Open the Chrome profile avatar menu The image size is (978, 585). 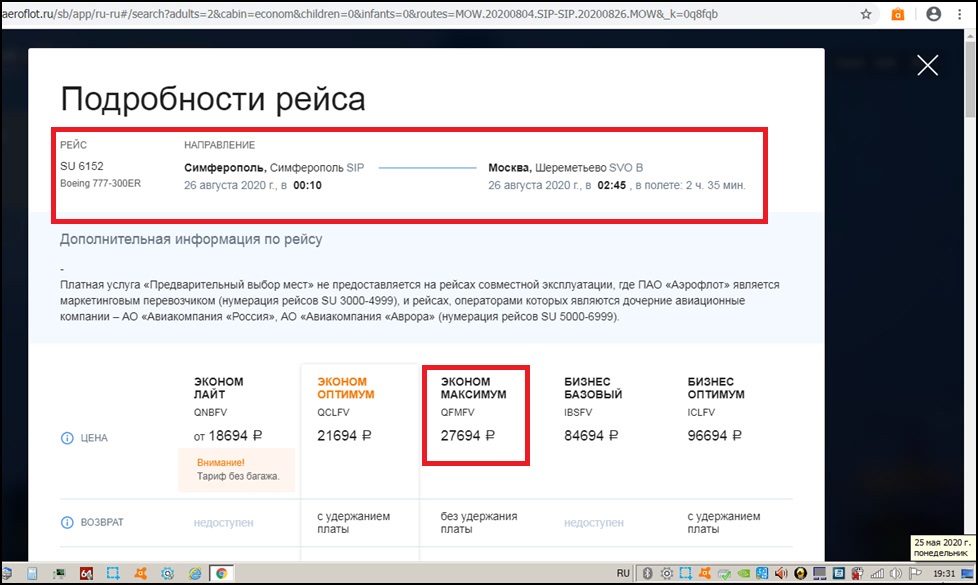click(933, 14)
